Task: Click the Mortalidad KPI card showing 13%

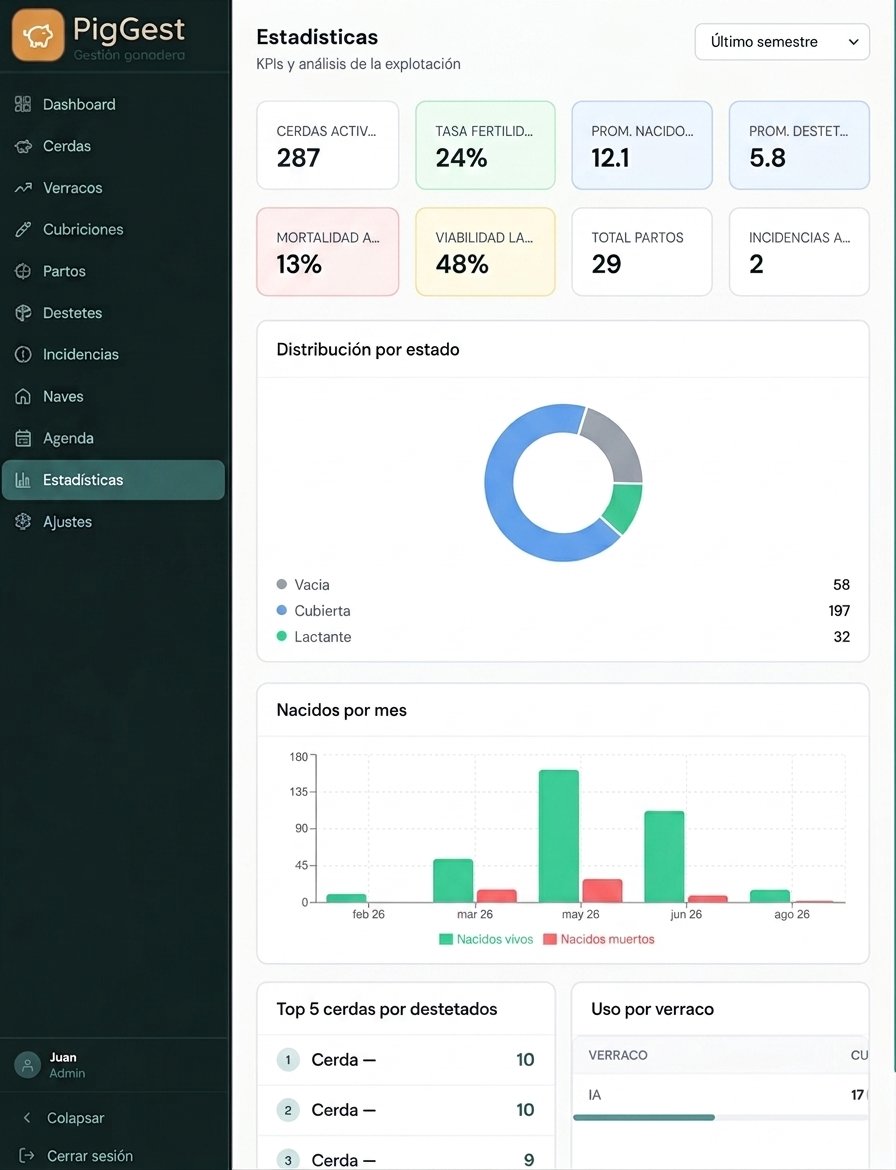Action: (x=328, y=251)
